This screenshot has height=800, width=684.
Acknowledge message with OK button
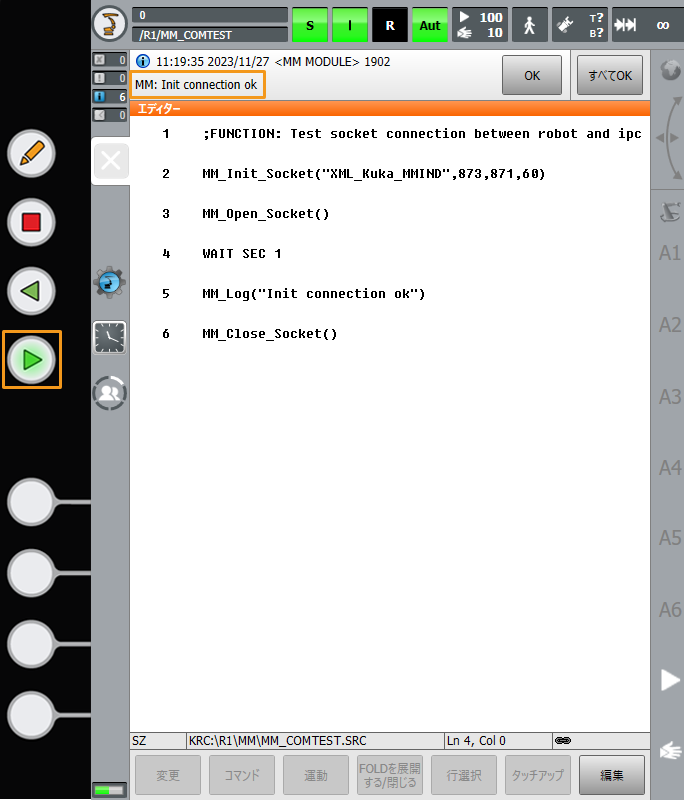(531, 76)
